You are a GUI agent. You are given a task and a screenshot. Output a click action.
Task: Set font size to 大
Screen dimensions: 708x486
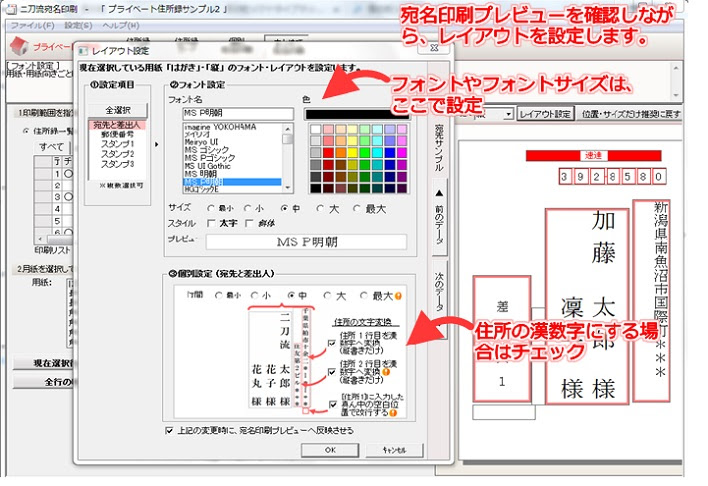point(320,209)
